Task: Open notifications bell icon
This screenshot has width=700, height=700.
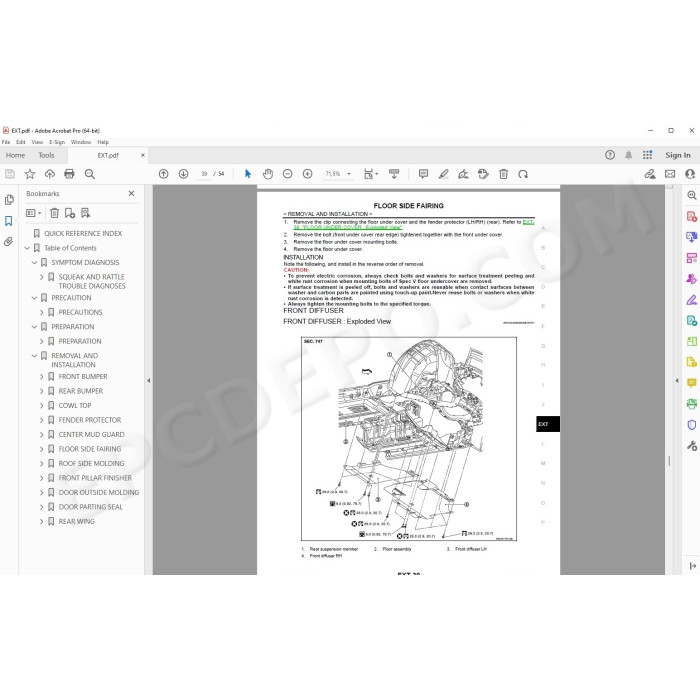Action: point(629,155)
